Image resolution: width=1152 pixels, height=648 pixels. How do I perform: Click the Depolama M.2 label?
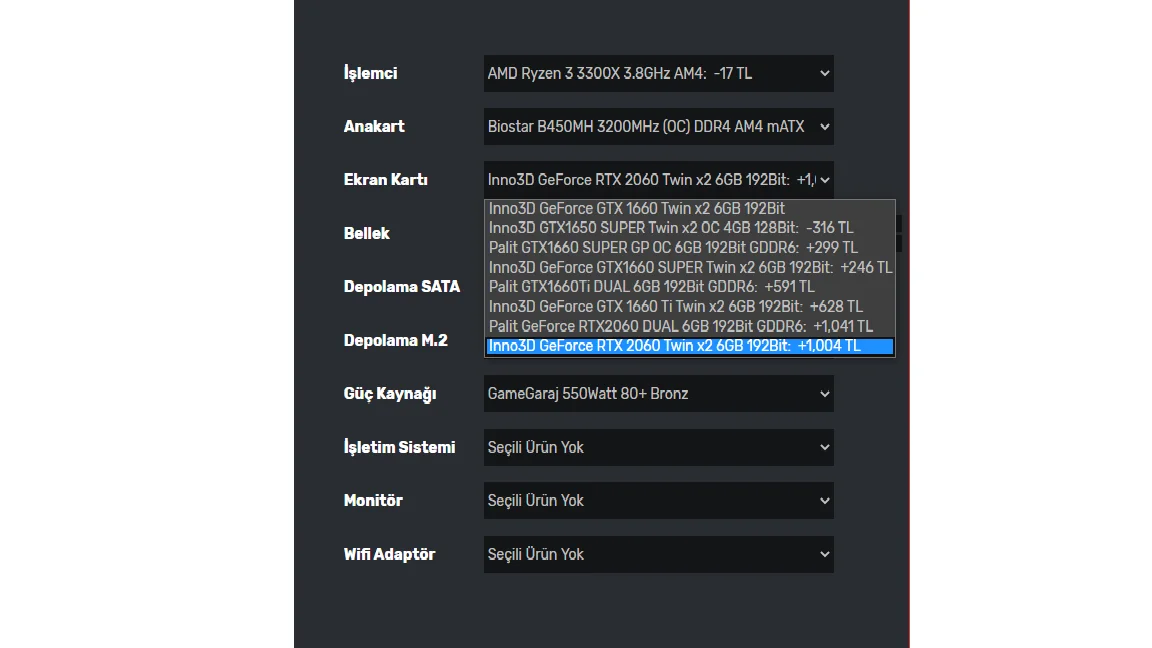395,340
